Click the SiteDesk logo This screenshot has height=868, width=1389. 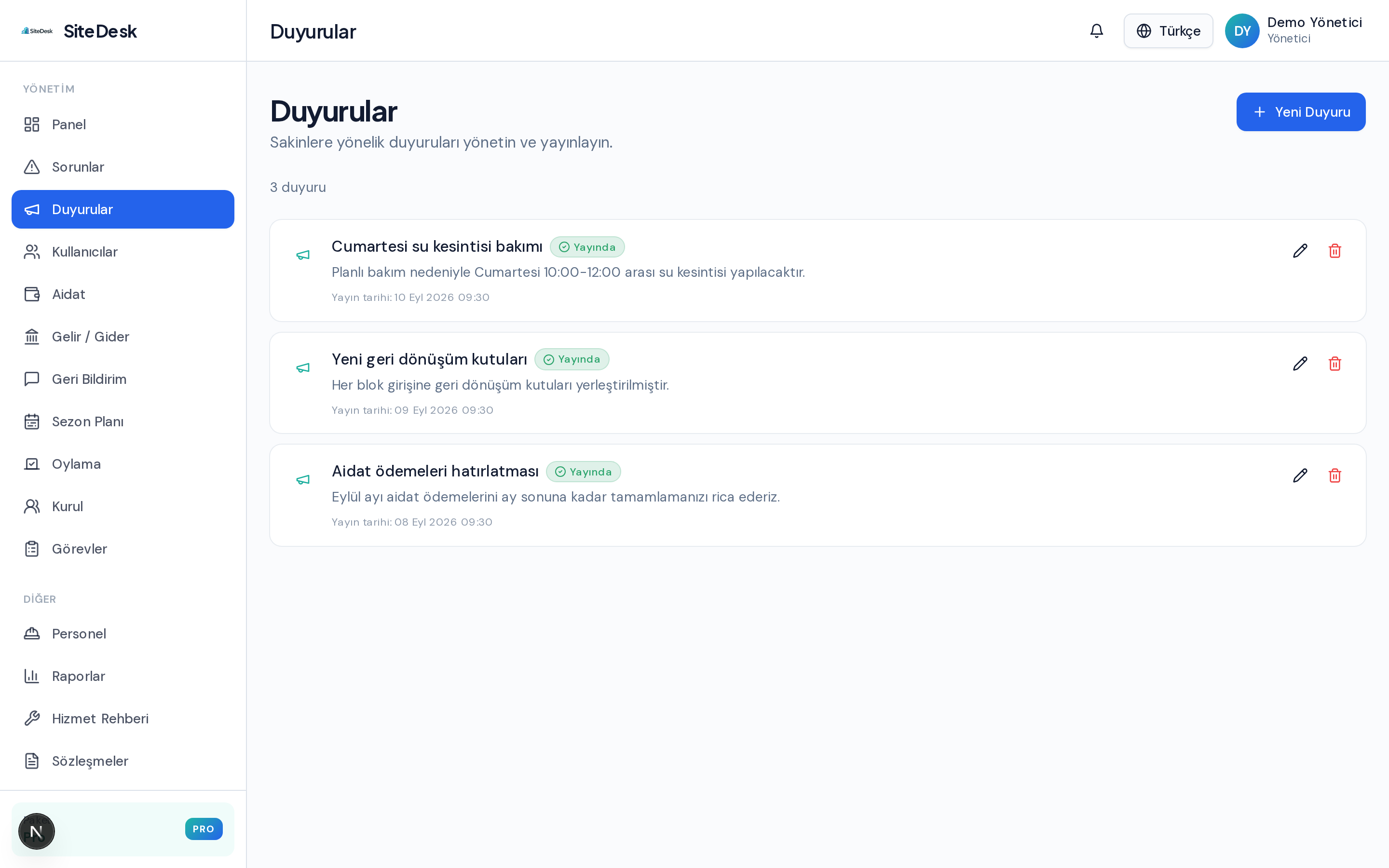[37, 31]
